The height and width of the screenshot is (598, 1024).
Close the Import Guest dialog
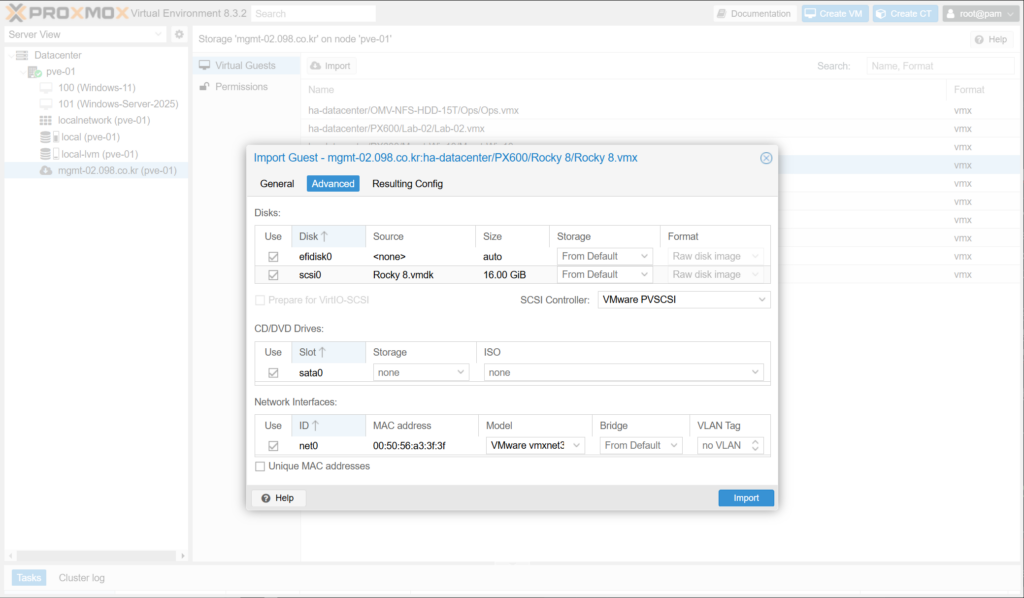click(766, 158)
